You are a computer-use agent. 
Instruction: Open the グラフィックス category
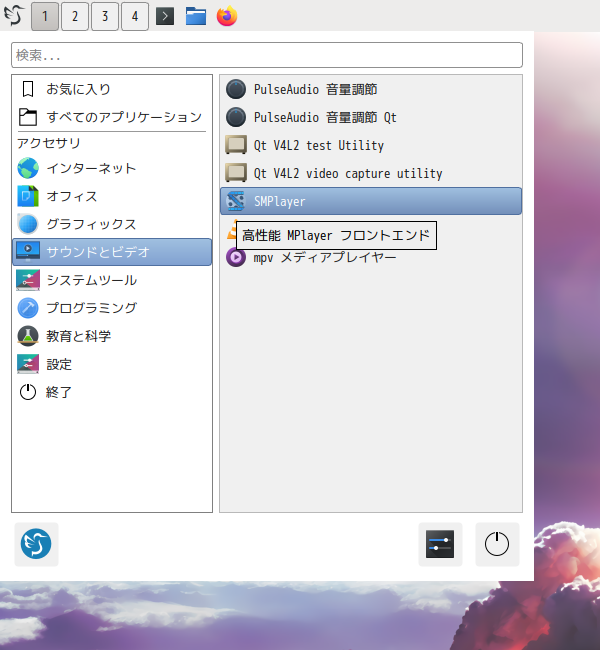click(x=112, y=224)
